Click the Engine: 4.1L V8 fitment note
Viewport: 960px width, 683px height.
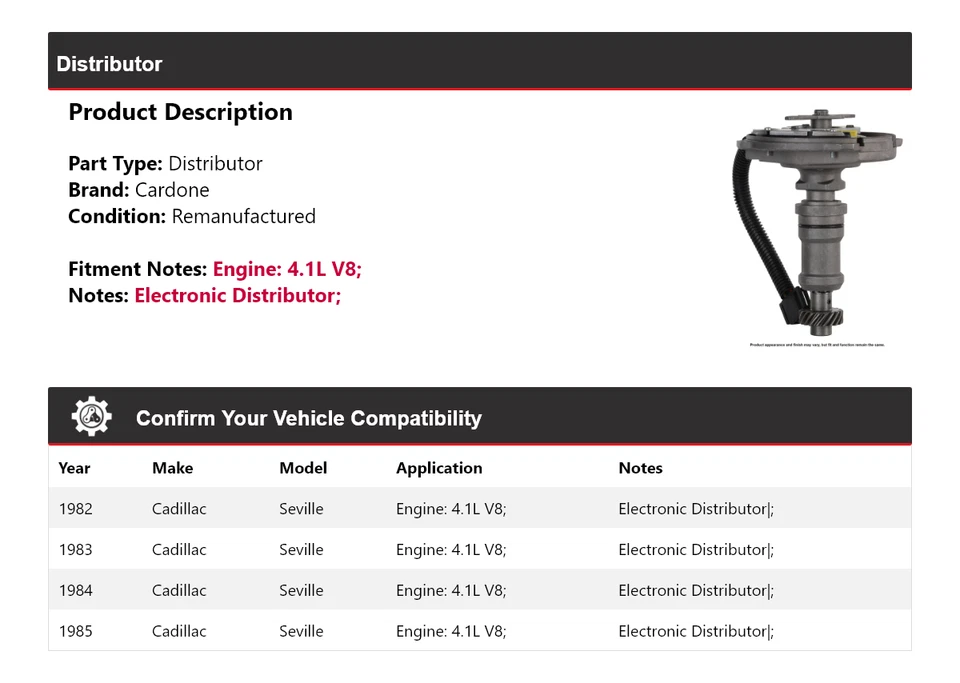[x=286, y=269]
